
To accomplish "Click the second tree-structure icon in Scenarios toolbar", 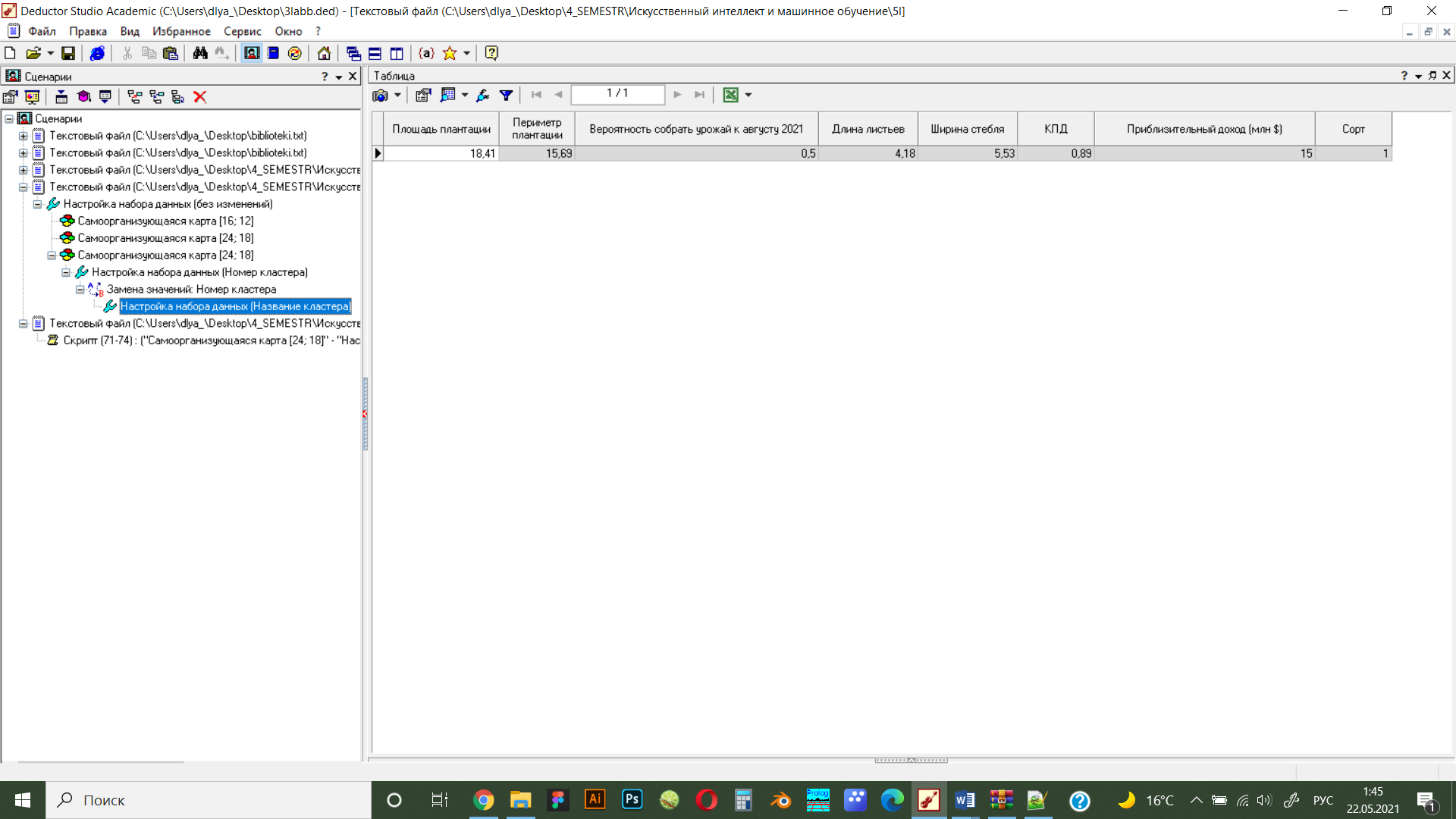I will click(x=156, y=97).
